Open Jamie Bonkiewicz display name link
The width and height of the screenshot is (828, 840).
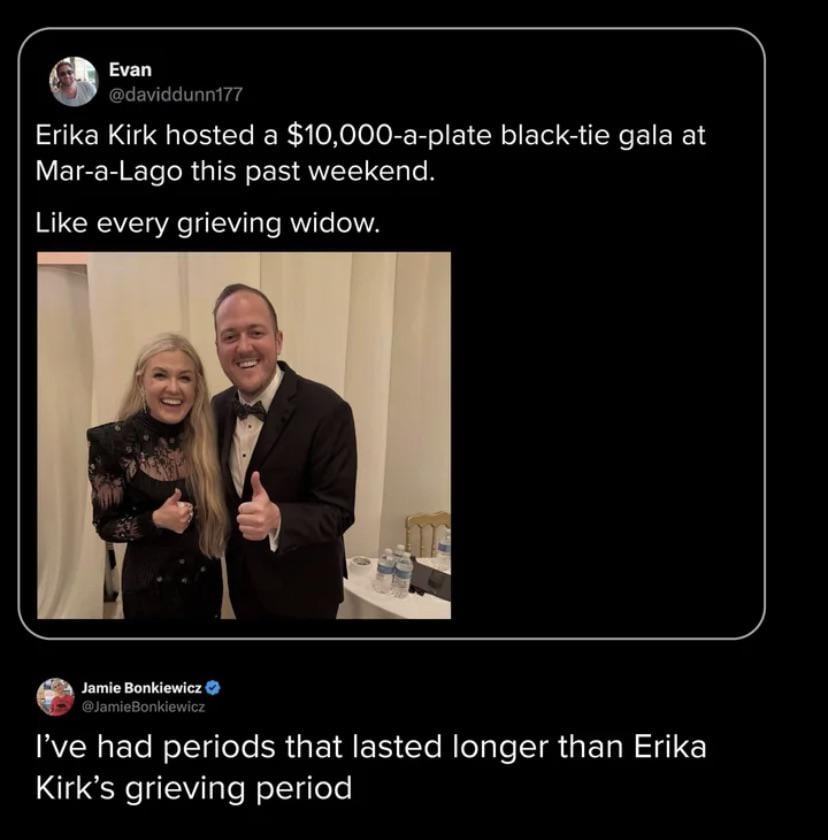[141, 688]
